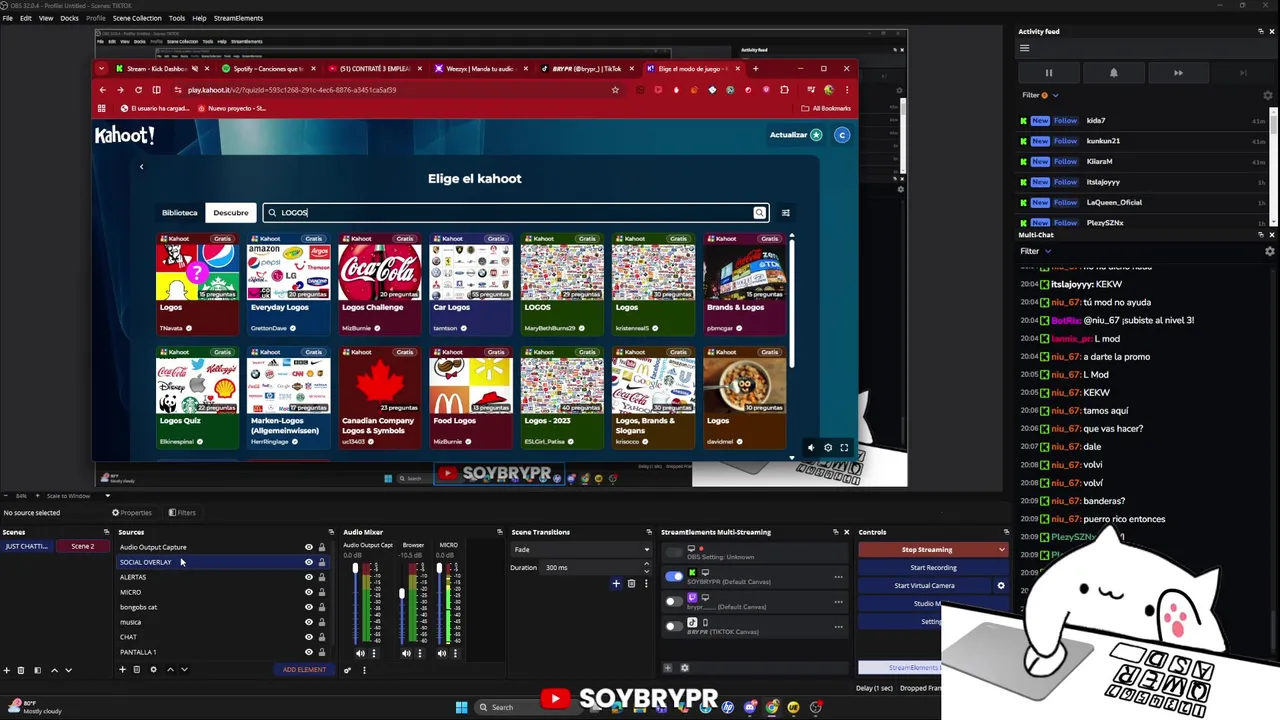Open Audio Output Capture channel options menu
Screen dimensions: 1280x720
[x=374, y=653]
